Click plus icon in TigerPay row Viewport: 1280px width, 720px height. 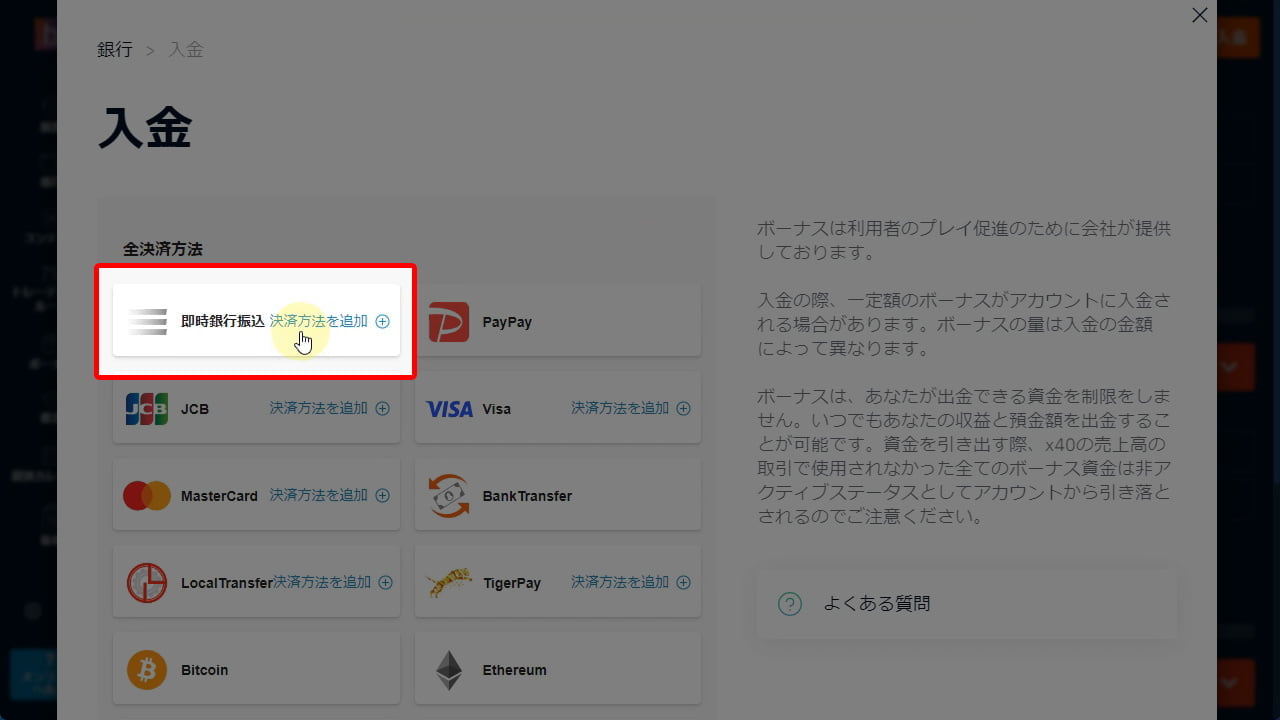[683, 583]
